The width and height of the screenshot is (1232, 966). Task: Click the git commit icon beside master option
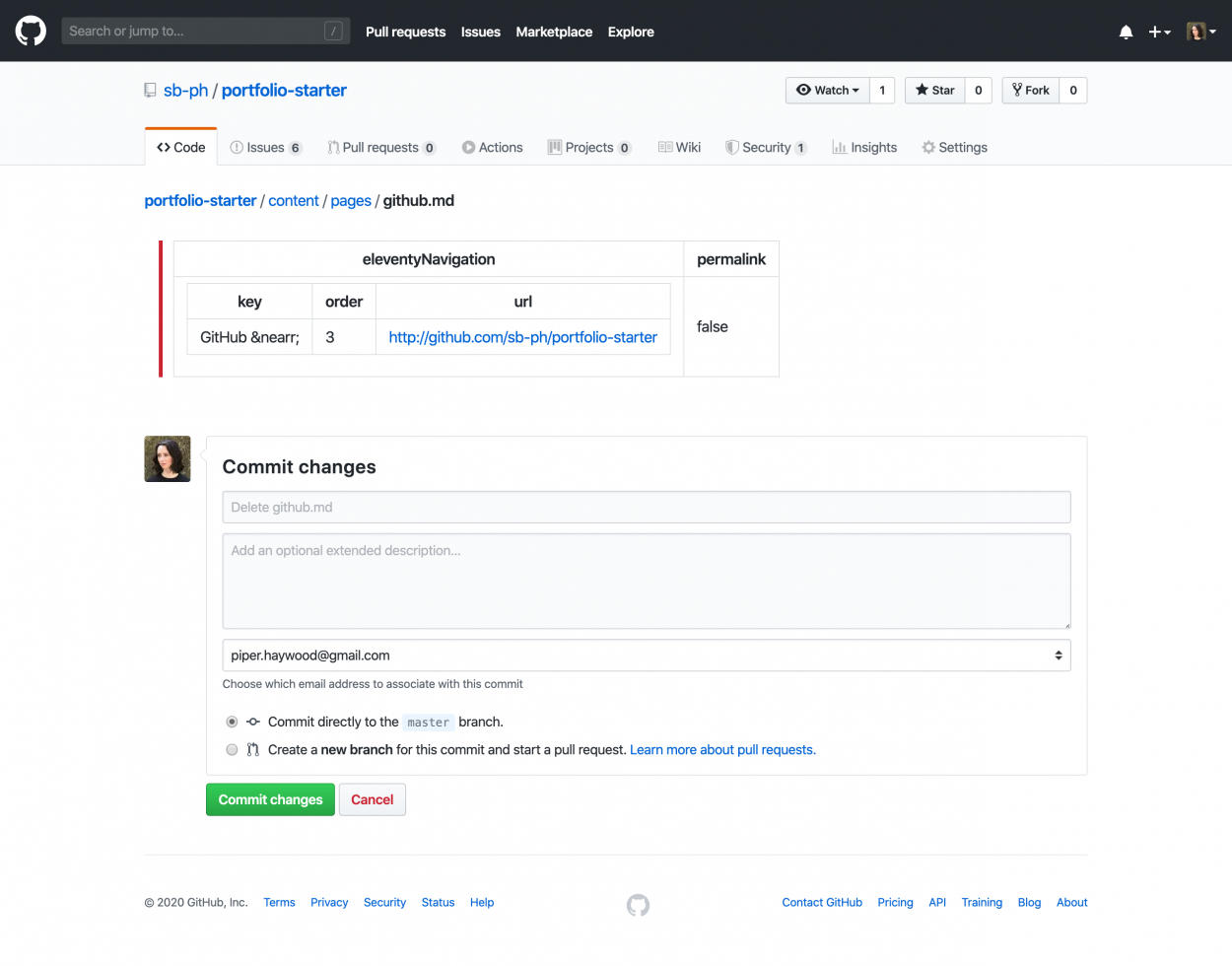[x=253, y=722]
